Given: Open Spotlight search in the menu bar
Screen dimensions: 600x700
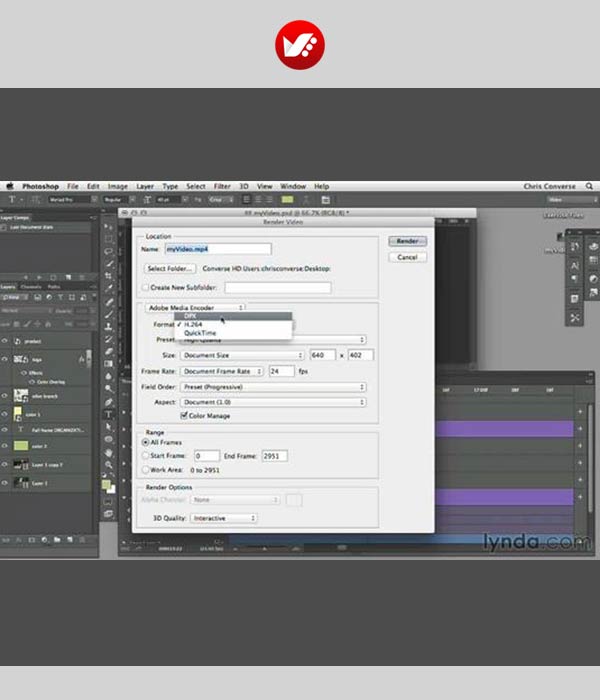Looking at the screenshot, I should [589, 186].
